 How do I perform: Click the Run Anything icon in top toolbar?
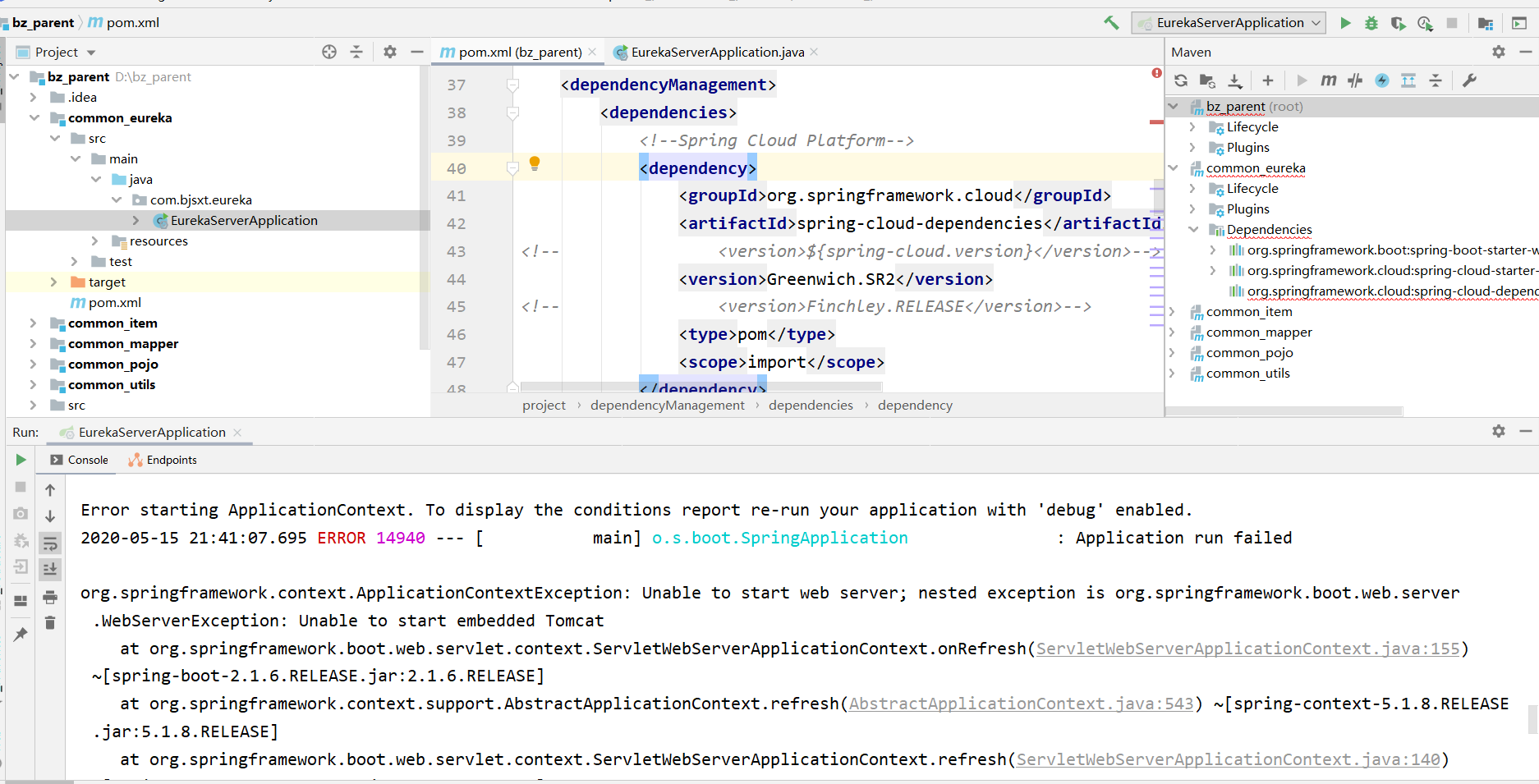point(1519,23)
